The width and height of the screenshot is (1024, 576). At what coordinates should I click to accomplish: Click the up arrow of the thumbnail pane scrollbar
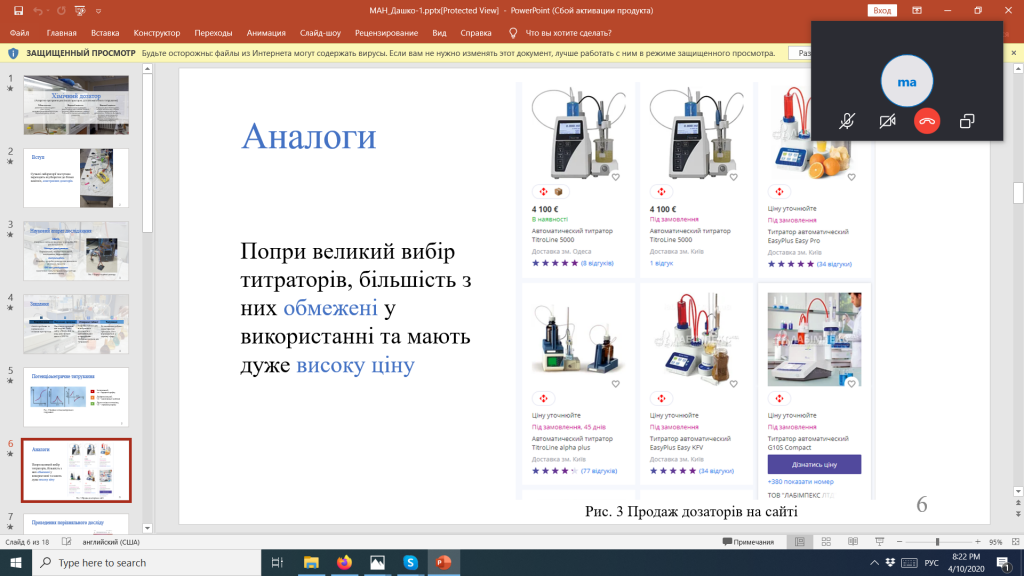(147, 69)
